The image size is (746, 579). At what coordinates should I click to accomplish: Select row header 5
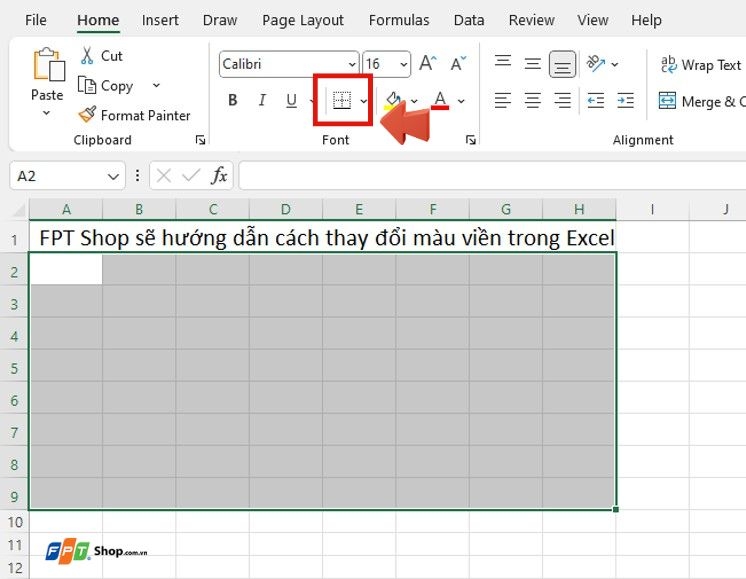(x=14, y=368)
